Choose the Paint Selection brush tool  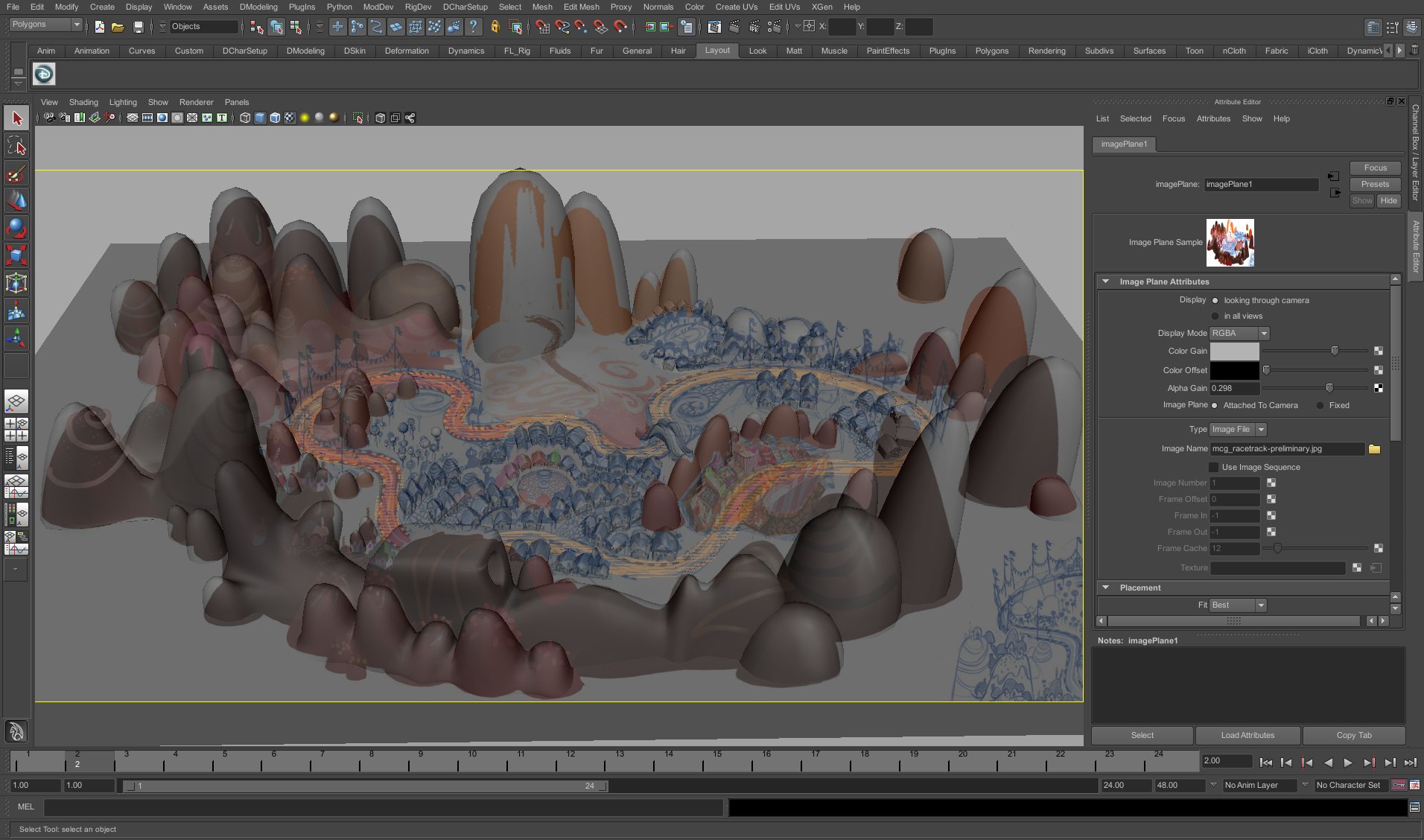pyautogui.click(x=16, y=174)
